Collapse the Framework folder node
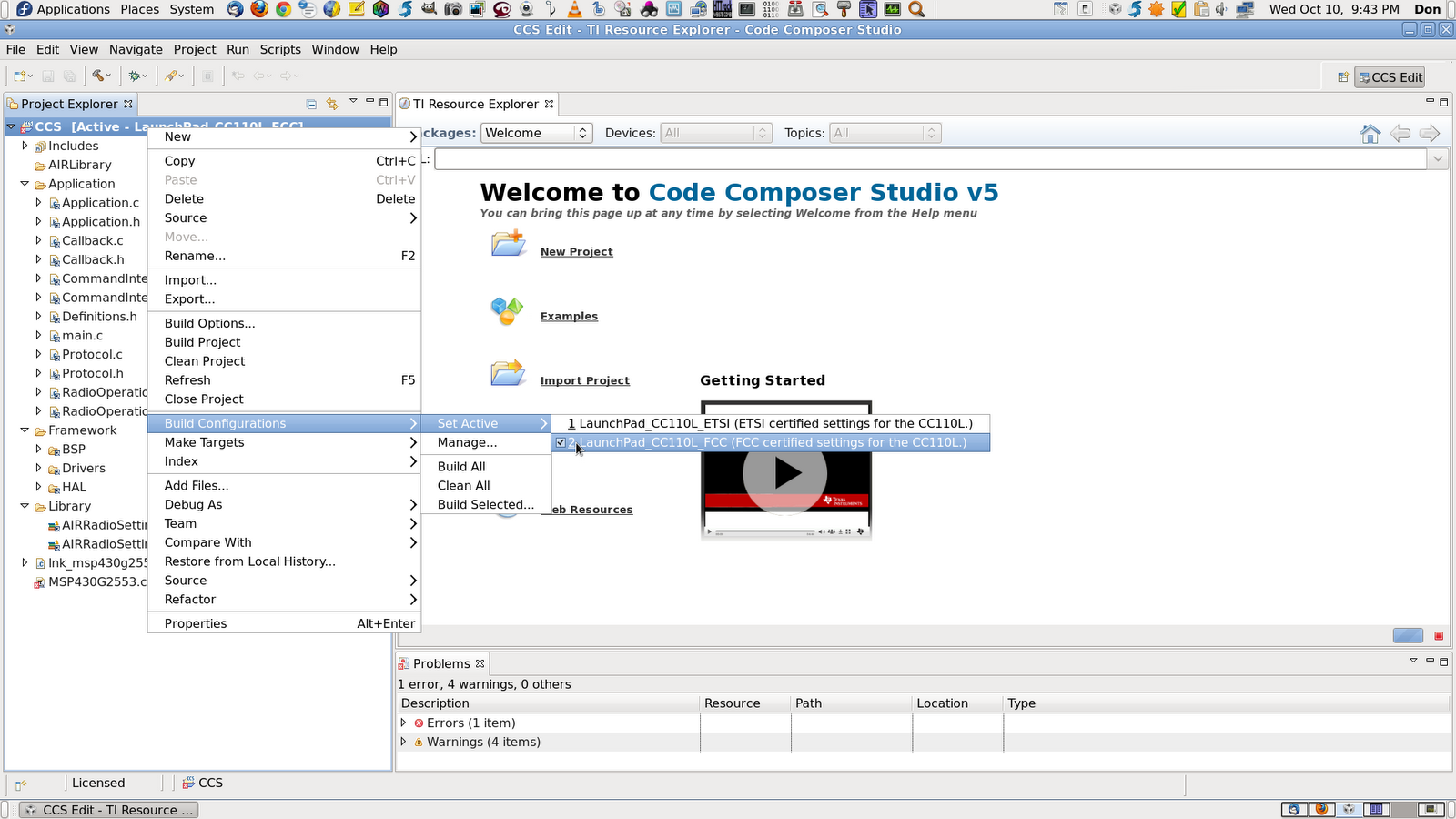The image size is (1456, 819). 25,430
